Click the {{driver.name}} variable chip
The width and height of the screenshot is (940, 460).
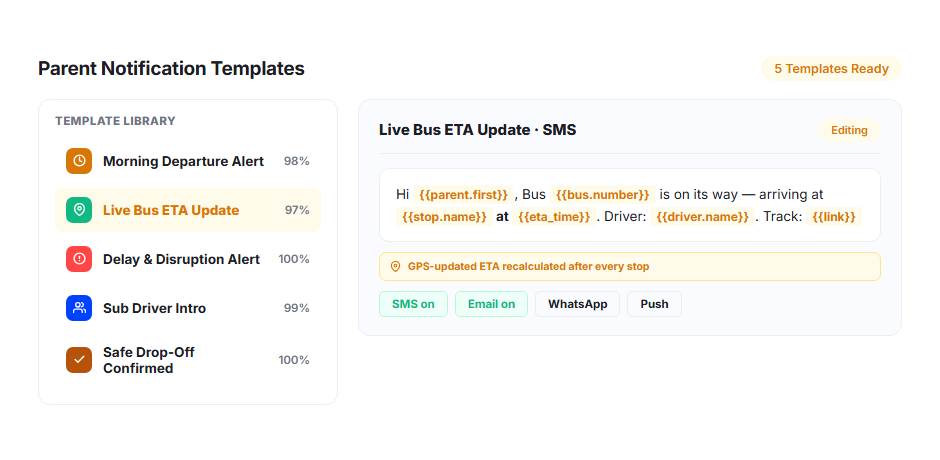[x=703, y=217]
